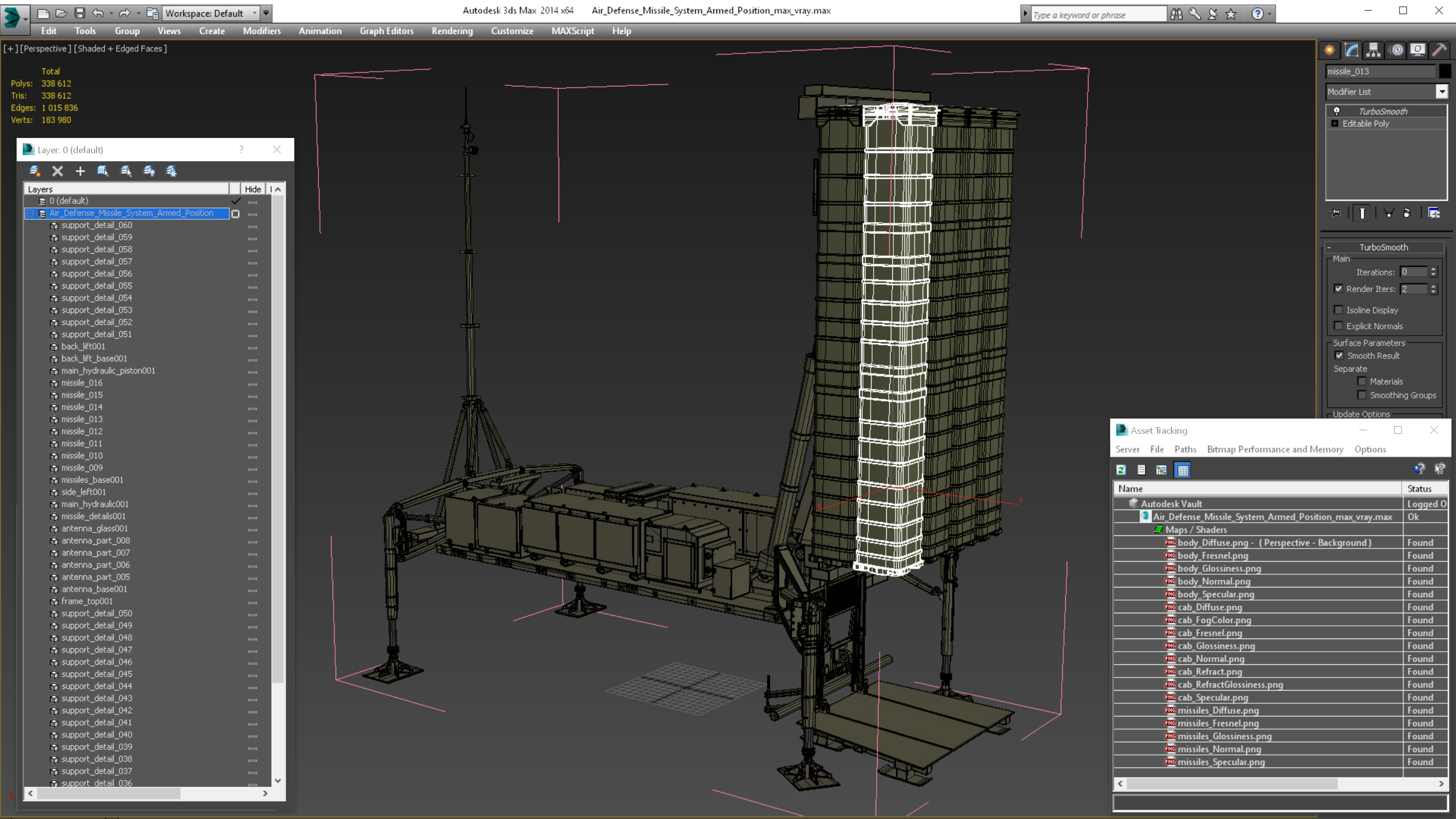
Task: Click Refresh icon in Asset Tracking toolbar
Action: click(x=1121, y=470)
